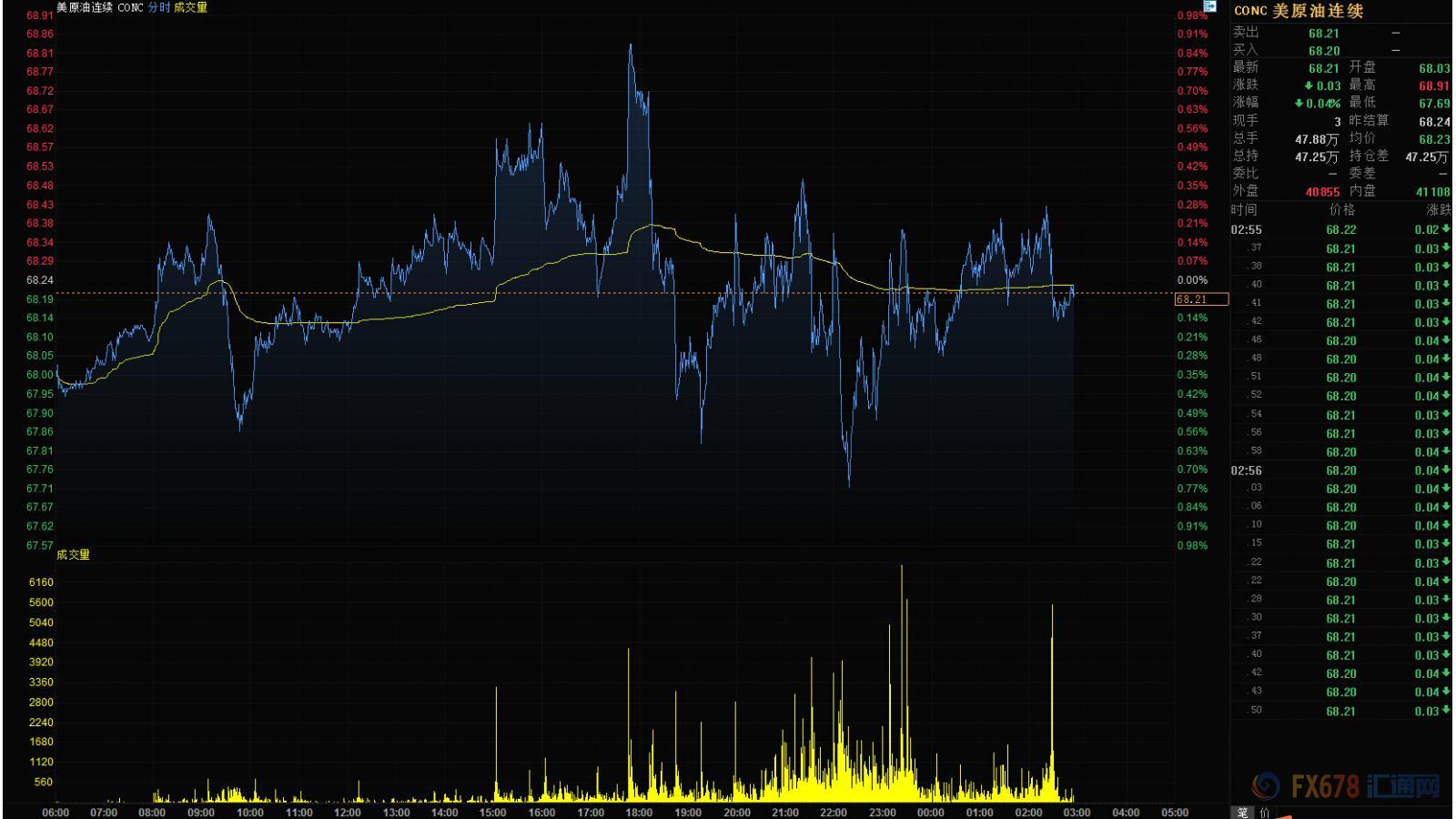Viewport: 1456px width, 819px height.
Task: Click the 18:00 label on time axis
Action: click(639, 812)
